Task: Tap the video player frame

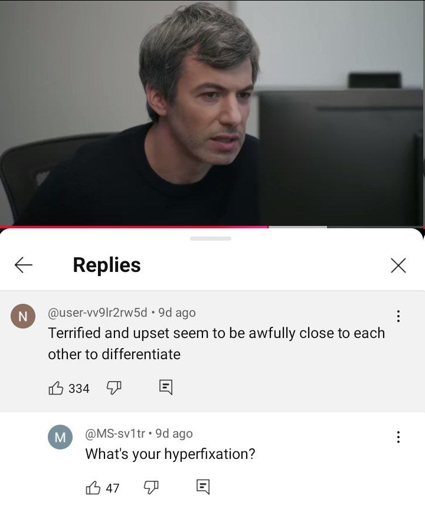Action: [212, 113]
